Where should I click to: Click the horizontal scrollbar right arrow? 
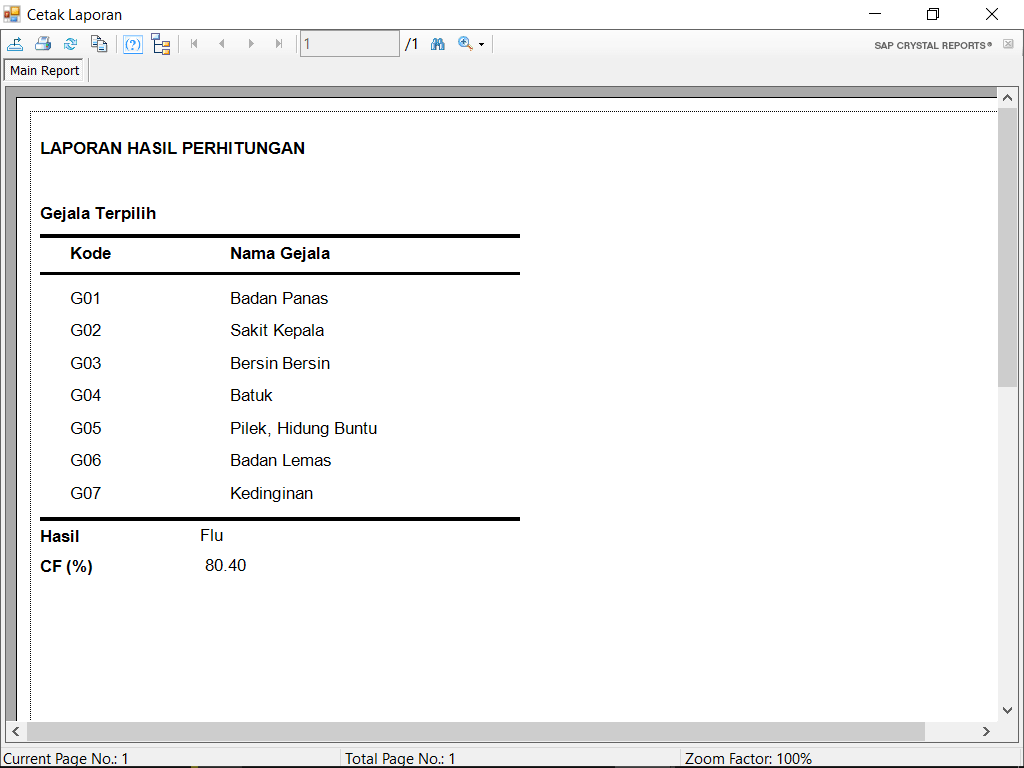[986, 732]
